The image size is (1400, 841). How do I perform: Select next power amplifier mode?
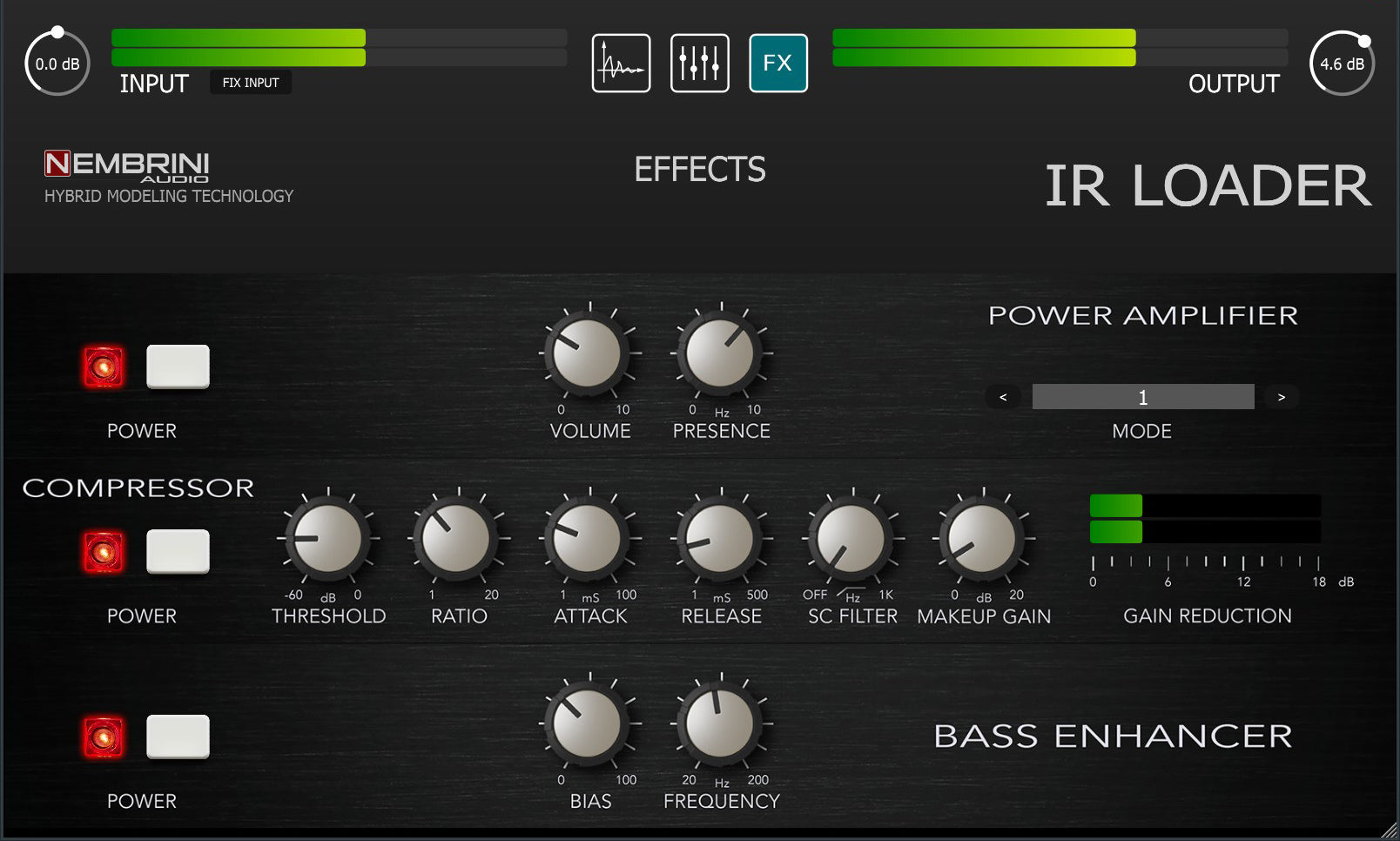coord(1281,397)
